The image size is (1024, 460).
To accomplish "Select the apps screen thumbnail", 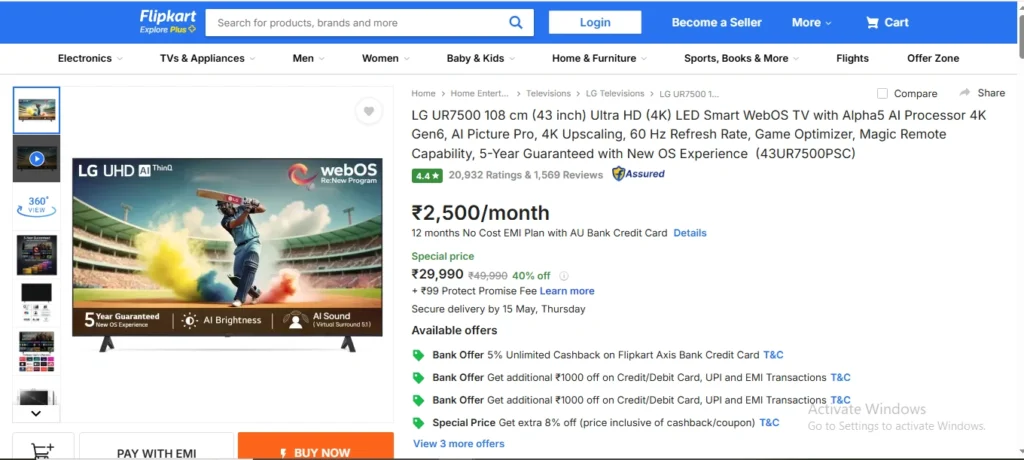I will (x=37, y=352).
